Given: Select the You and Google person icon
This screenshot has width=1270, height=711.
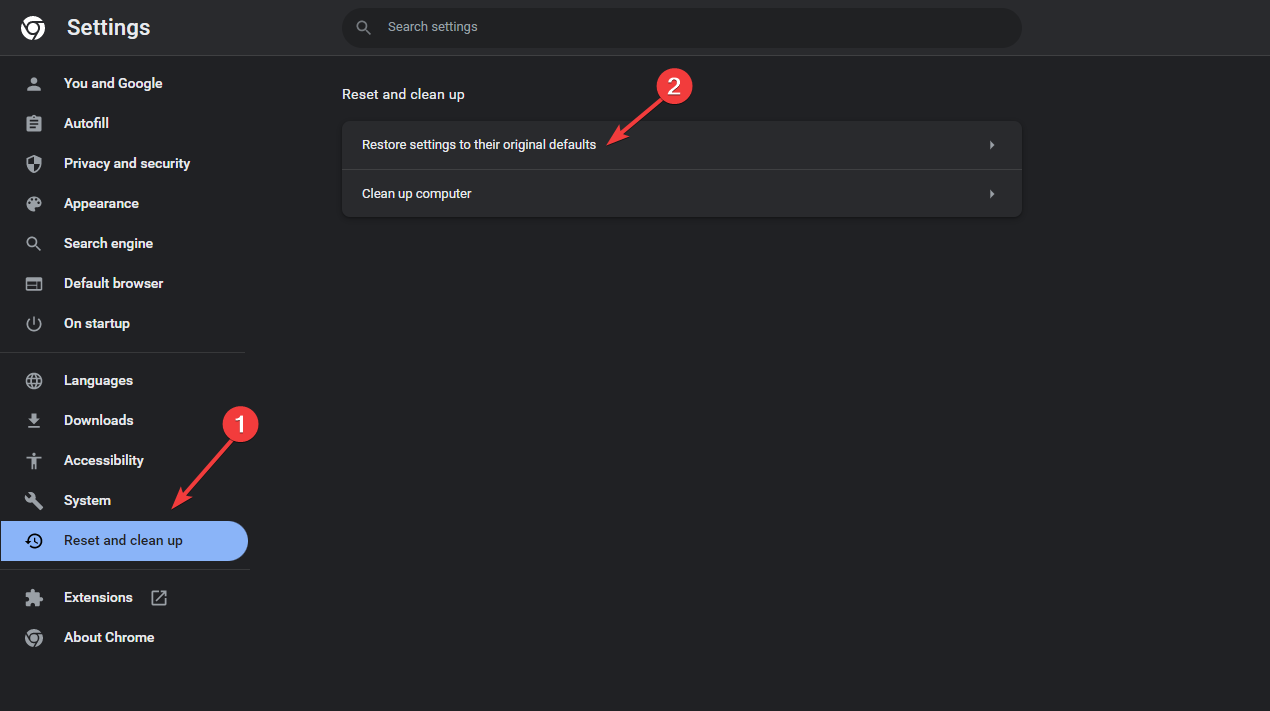Looking at the screenshot, I should pyautogui.click(x=34, y=83).
